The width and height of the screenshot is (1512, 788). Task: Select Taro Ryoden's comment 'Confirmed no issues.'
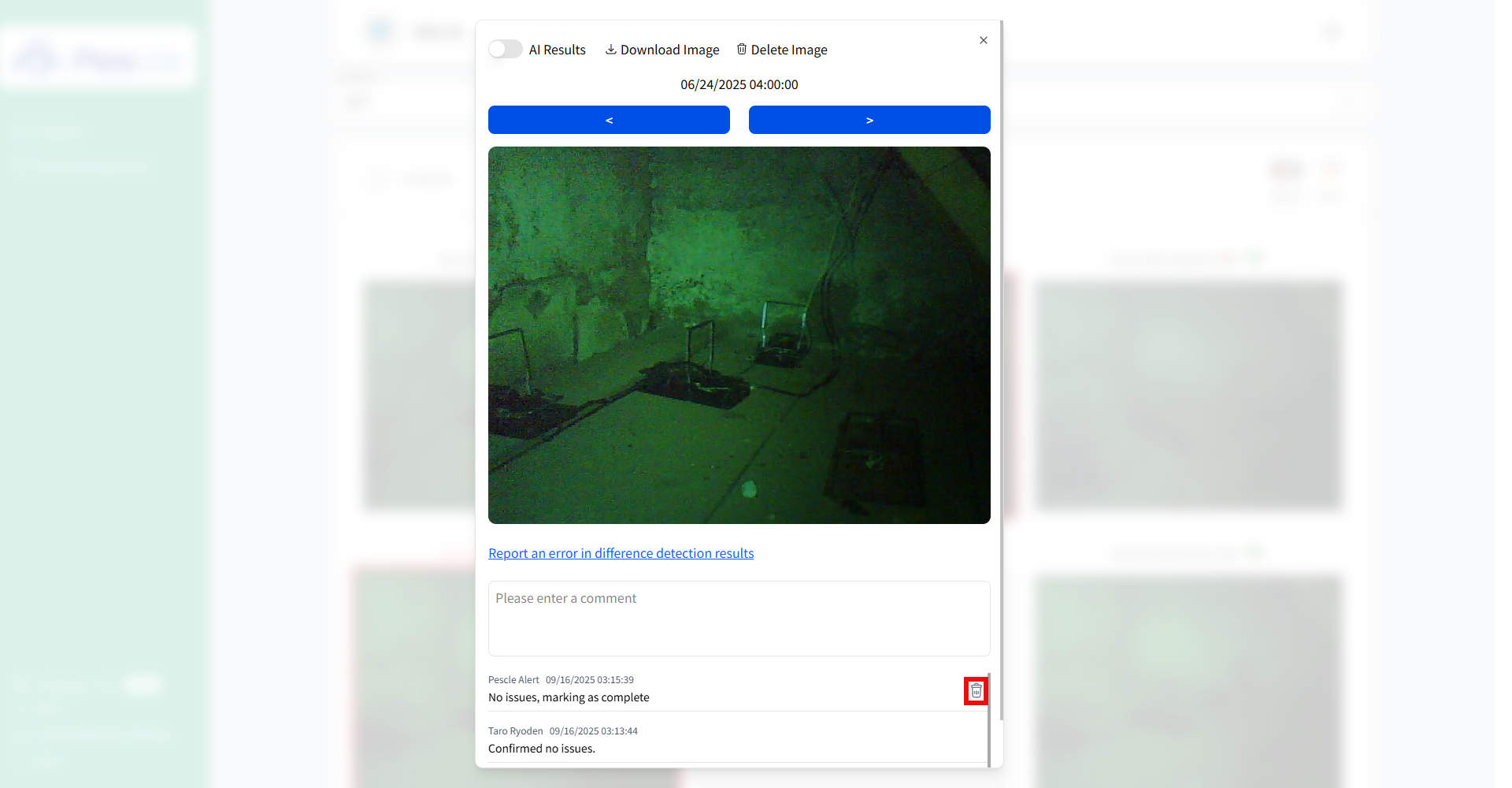coord(541,748)
